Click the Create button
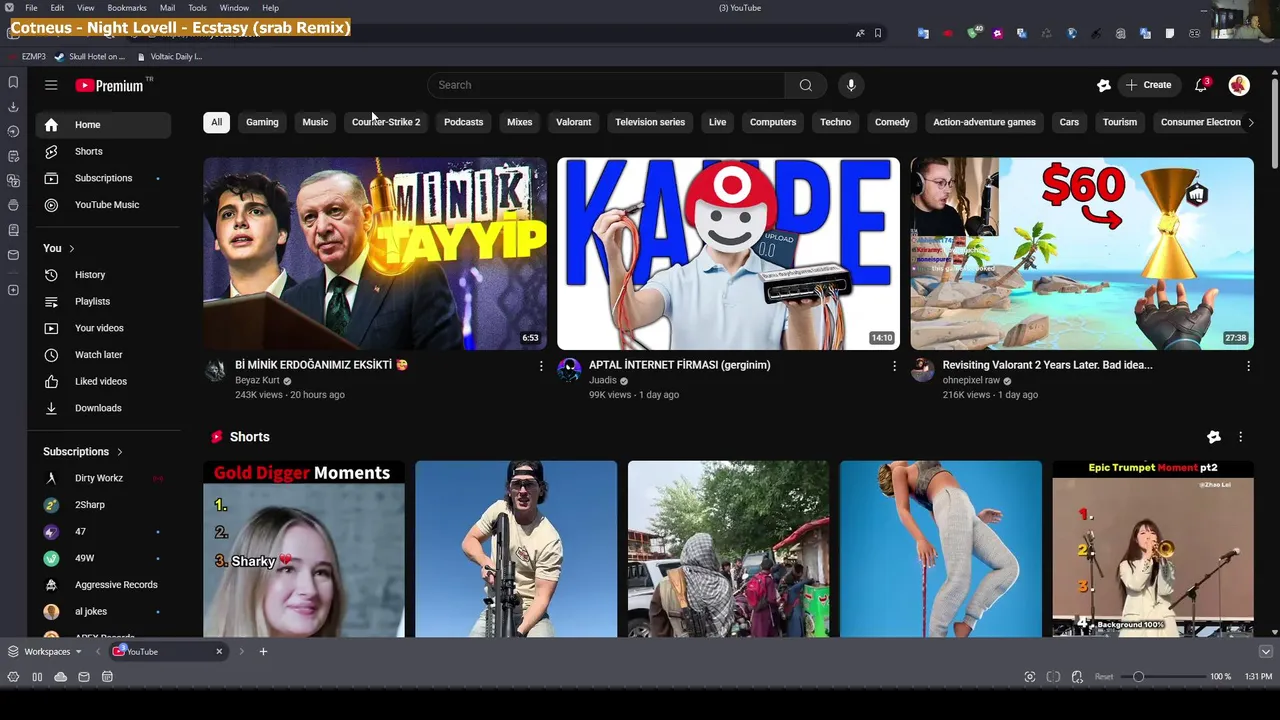The image size is (1280, 720). point(1148,85)
